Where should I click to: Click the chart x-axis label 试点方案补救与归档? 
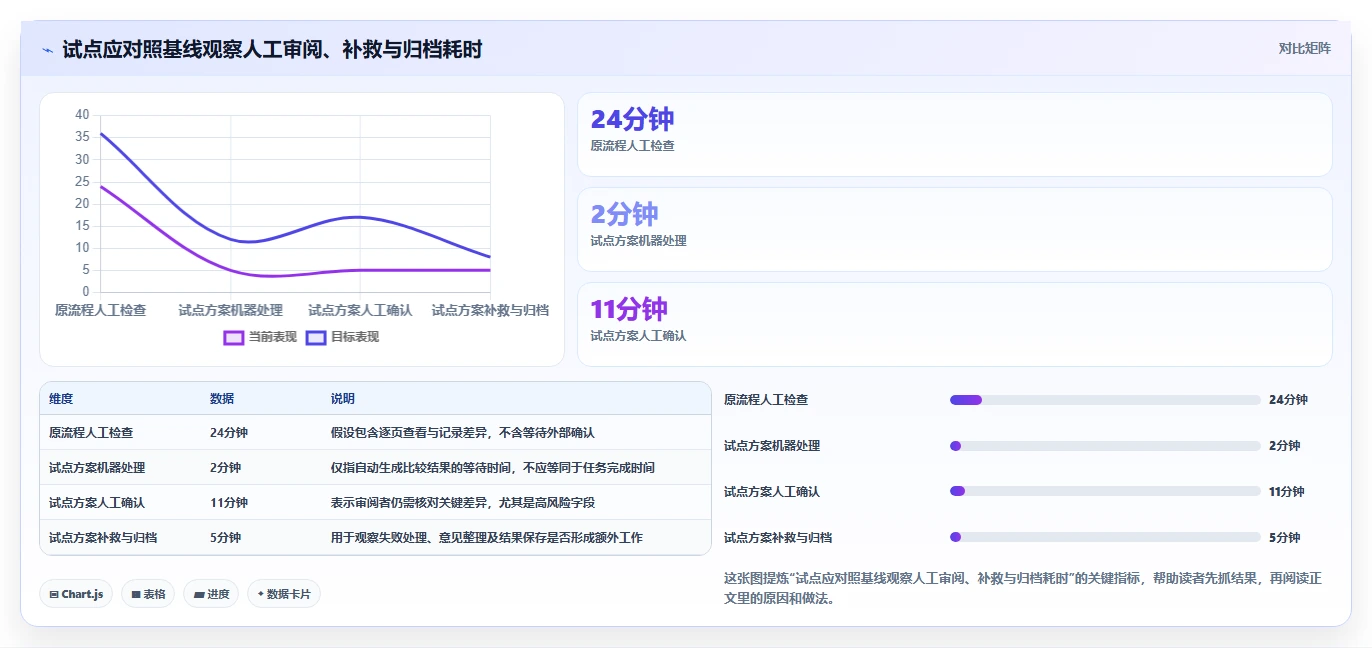(x=490, y=311)
